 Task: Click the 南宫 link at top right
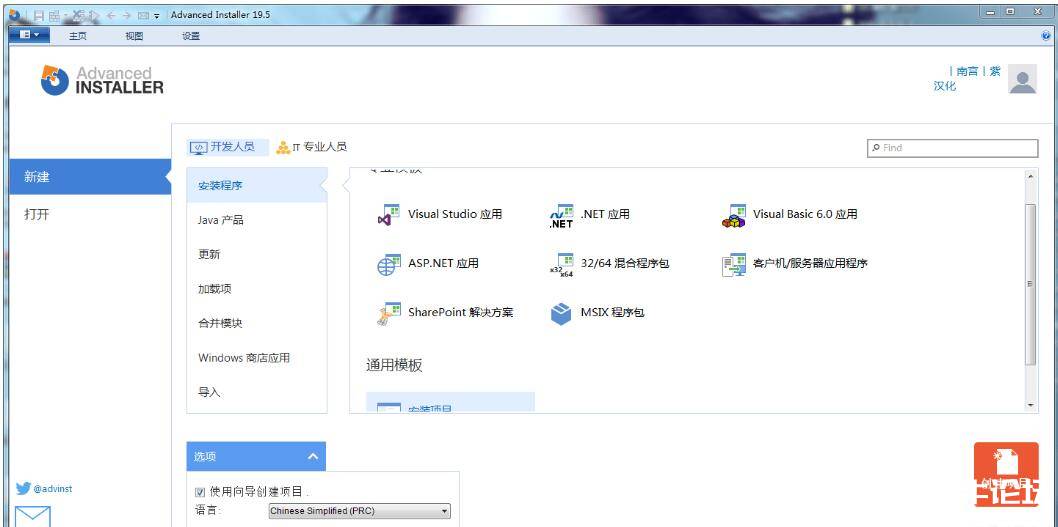[968, 71]
